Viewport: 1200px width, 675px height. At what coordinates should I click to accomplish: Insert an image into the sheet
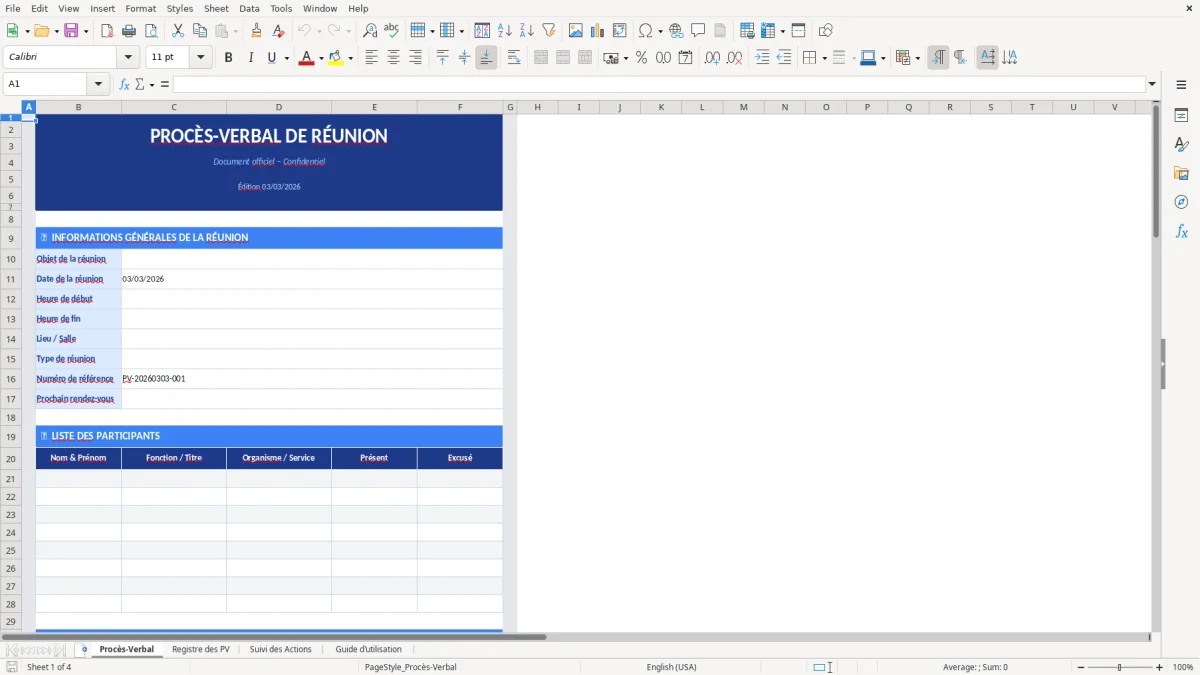[576, 30]
